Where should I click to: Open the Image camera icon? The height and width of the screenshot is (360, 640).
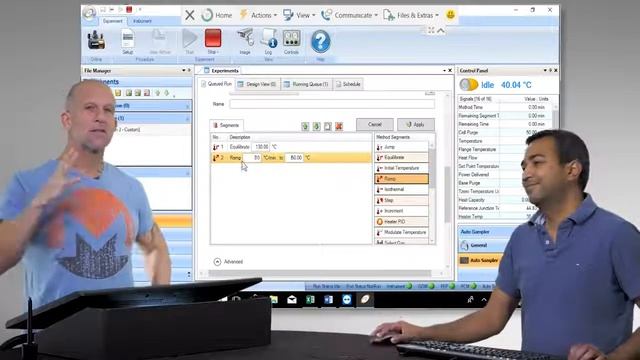[x=245, y=38]
